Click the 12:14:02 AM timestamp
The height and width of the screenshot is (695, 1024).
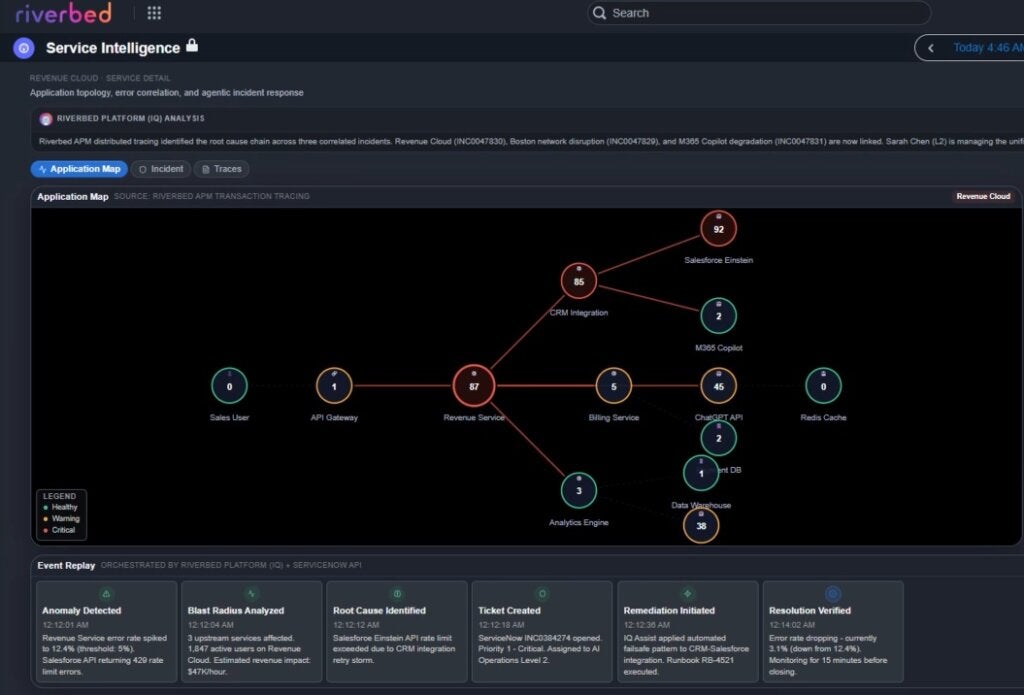(x=793, y=625)
